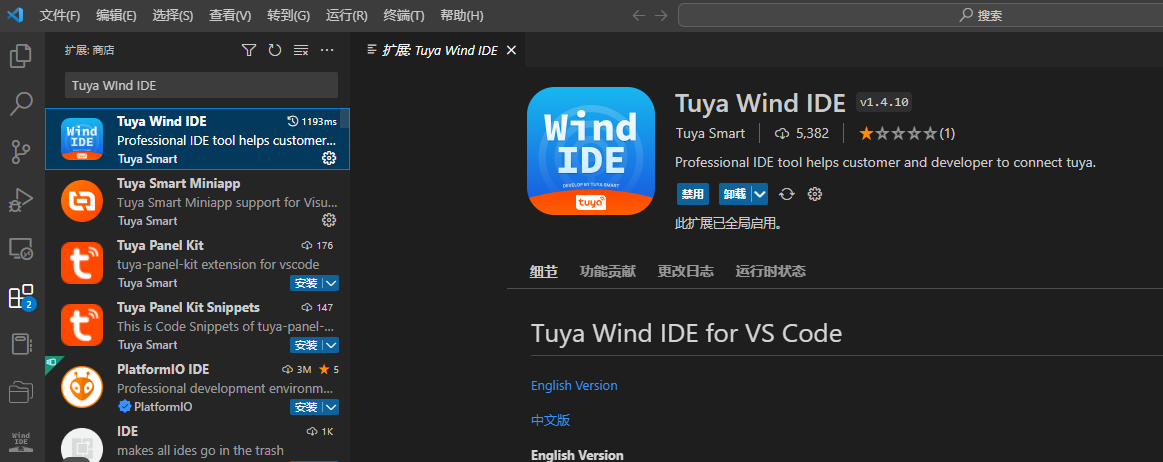
Task: Install PlatformIO IDE with 安装 button
Action: pos(306,408)
